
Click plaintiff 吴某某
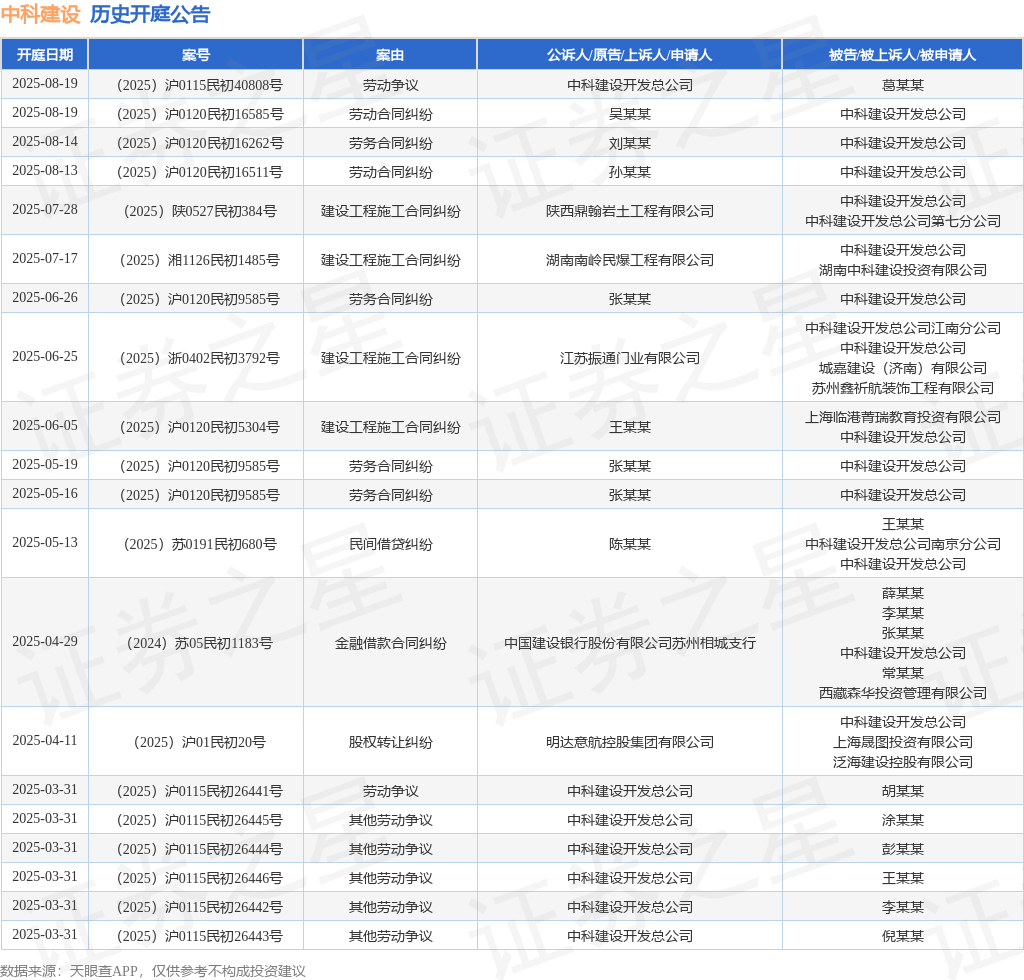point(630,114)
